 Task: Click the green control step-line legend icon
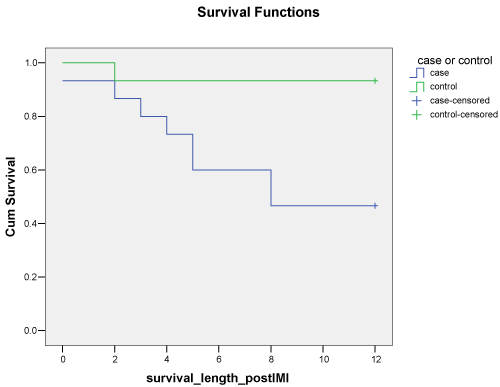[417, 87]
